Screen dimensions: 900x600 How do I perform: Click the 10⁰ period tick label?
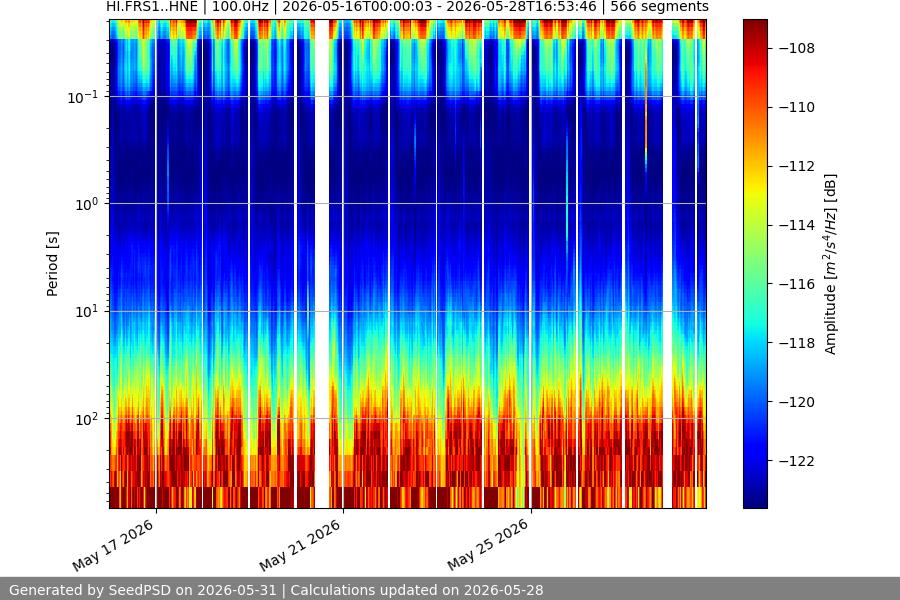[x=86, y=204]
